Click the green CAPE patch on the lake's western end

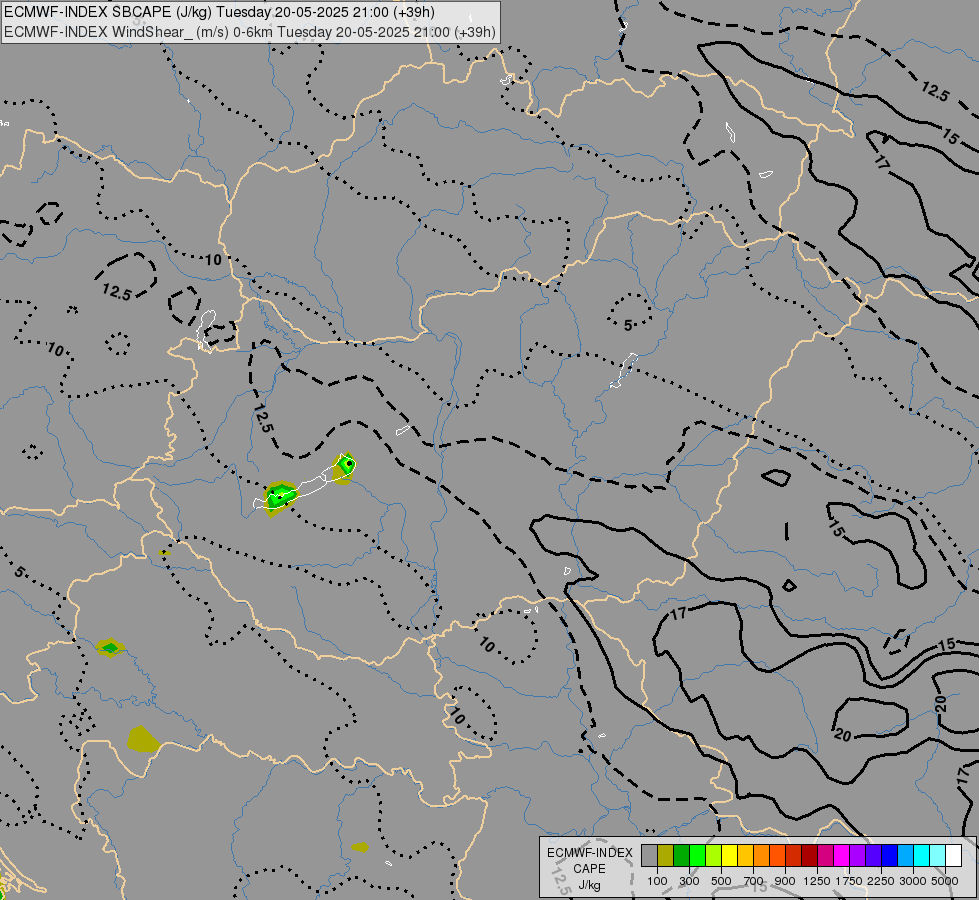278,497
